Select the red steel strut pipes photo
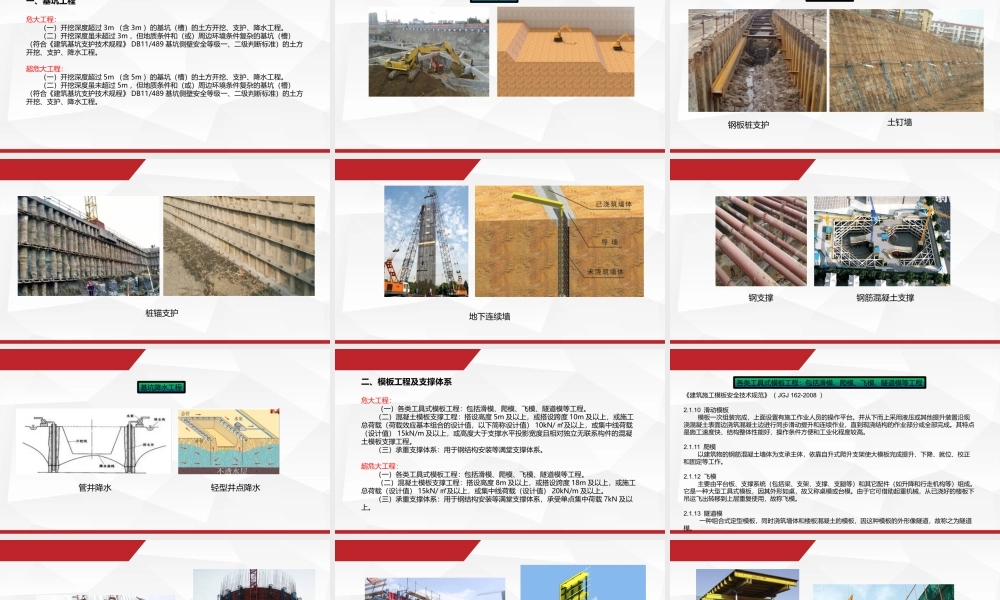Viewport: 1000px width, 600px height. coord(761,241)
